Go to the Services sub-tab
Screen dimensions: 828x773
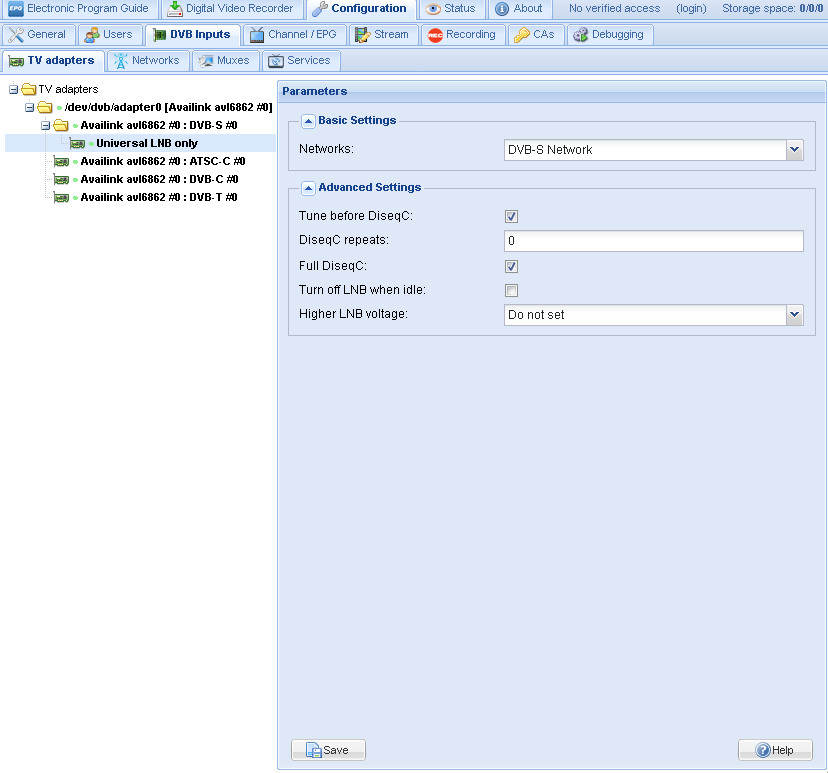pyautogui.click(x=301, y=61)
